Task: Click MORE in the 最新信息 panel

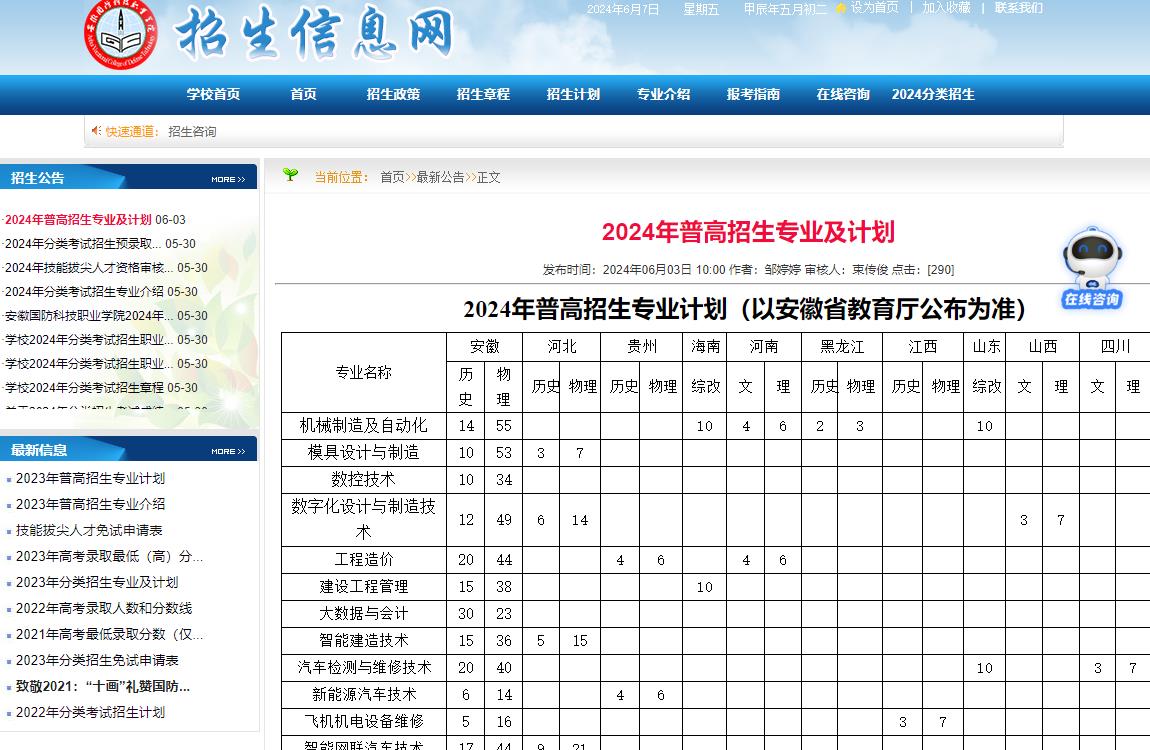Action: point(228,451)
